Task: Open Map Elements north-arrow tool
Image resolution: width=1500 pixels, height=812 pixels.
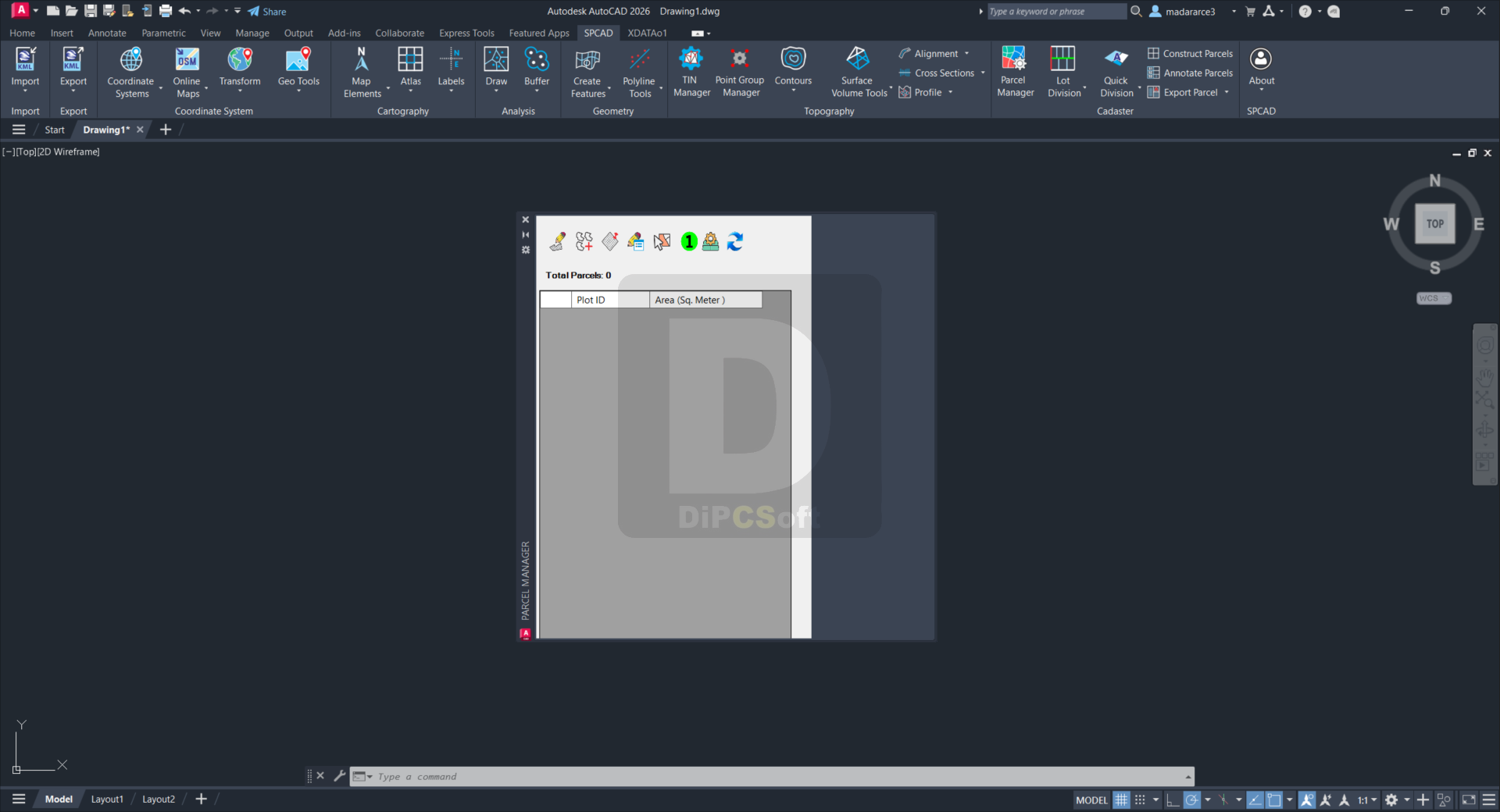Action: (x=362, y=72)
